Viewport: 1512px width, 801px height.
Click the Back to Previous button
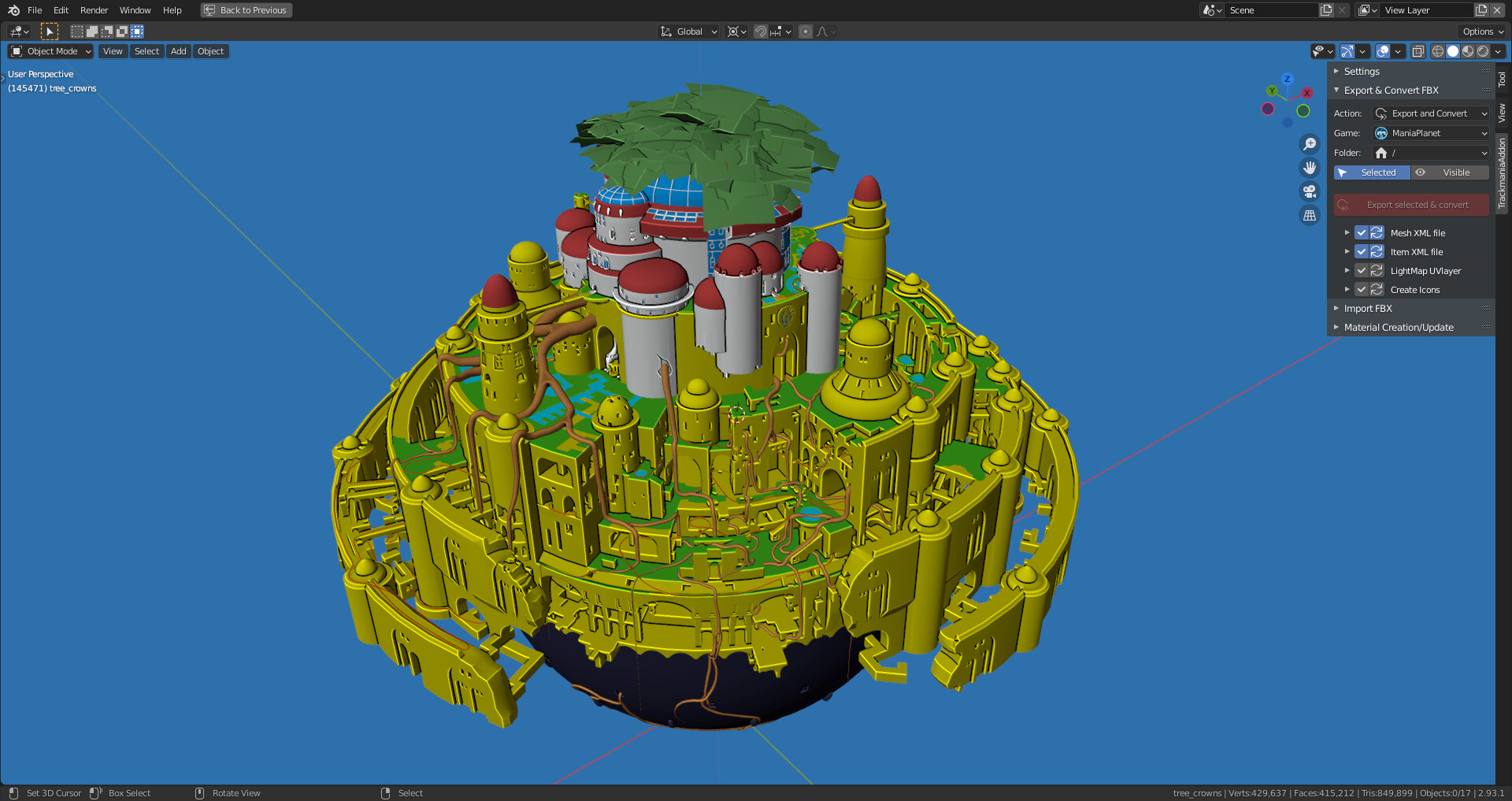pos(246,10)
